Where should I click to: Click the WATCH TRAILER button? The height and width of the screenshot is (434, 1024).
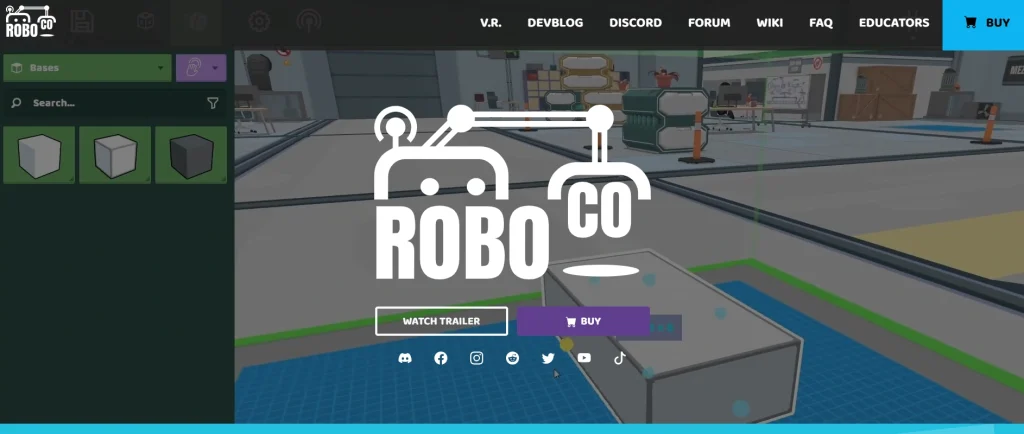pyautogui.click(x=441, y=321)
